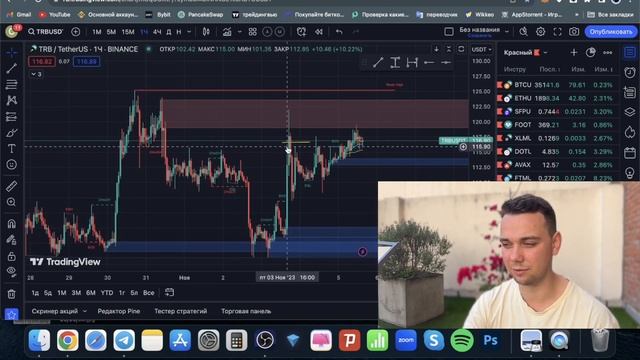Expand the Без названия layout dropdown

507,31
